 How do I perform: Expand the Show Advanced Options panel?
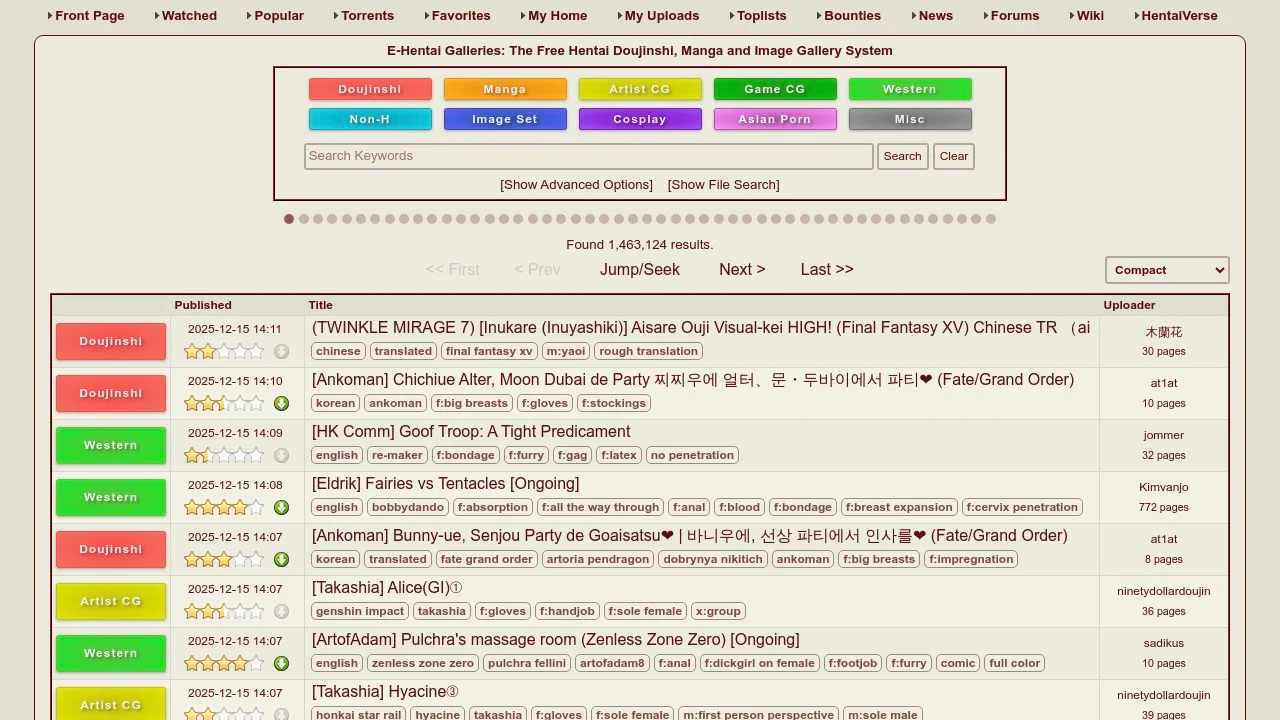[576, 184]
